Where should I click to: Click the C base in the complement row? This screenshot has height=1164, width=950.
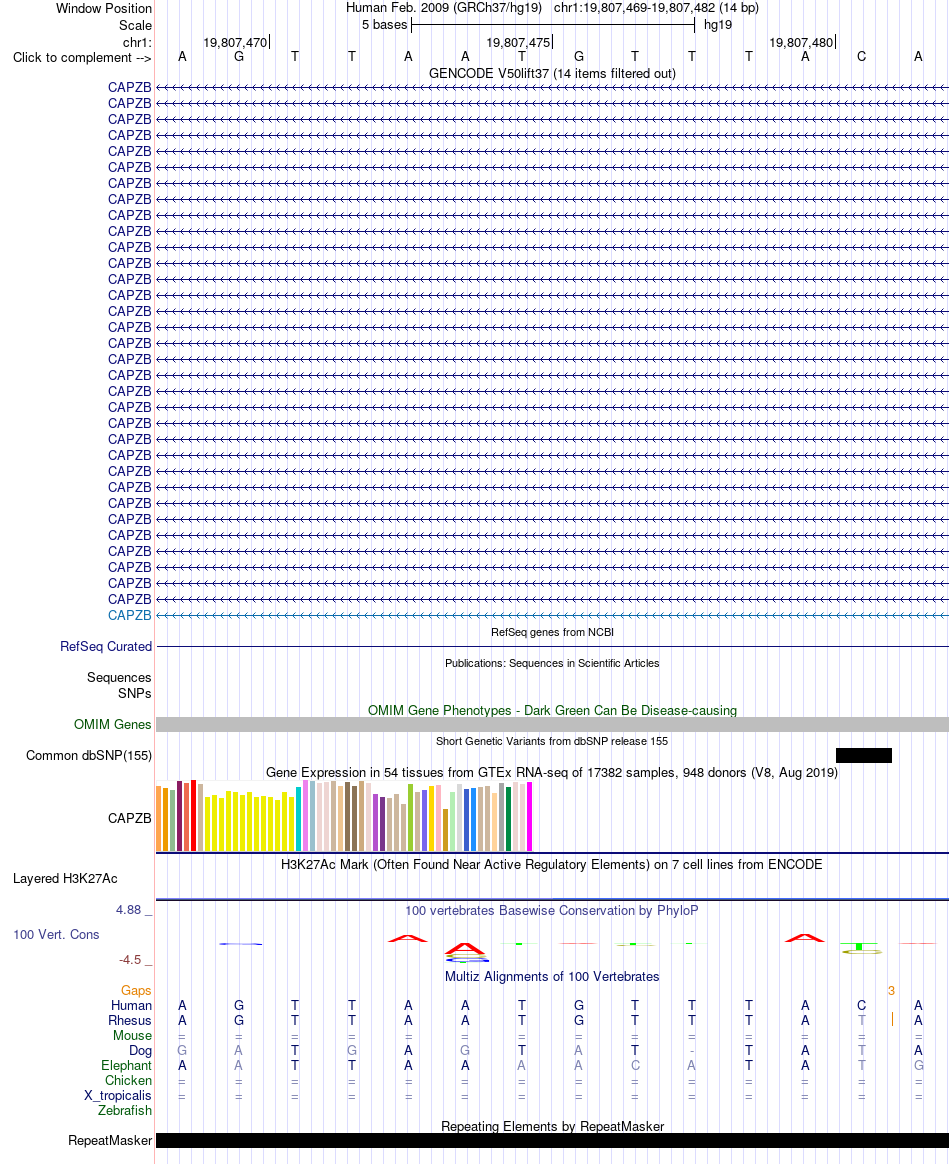click(x=861, y=57)
